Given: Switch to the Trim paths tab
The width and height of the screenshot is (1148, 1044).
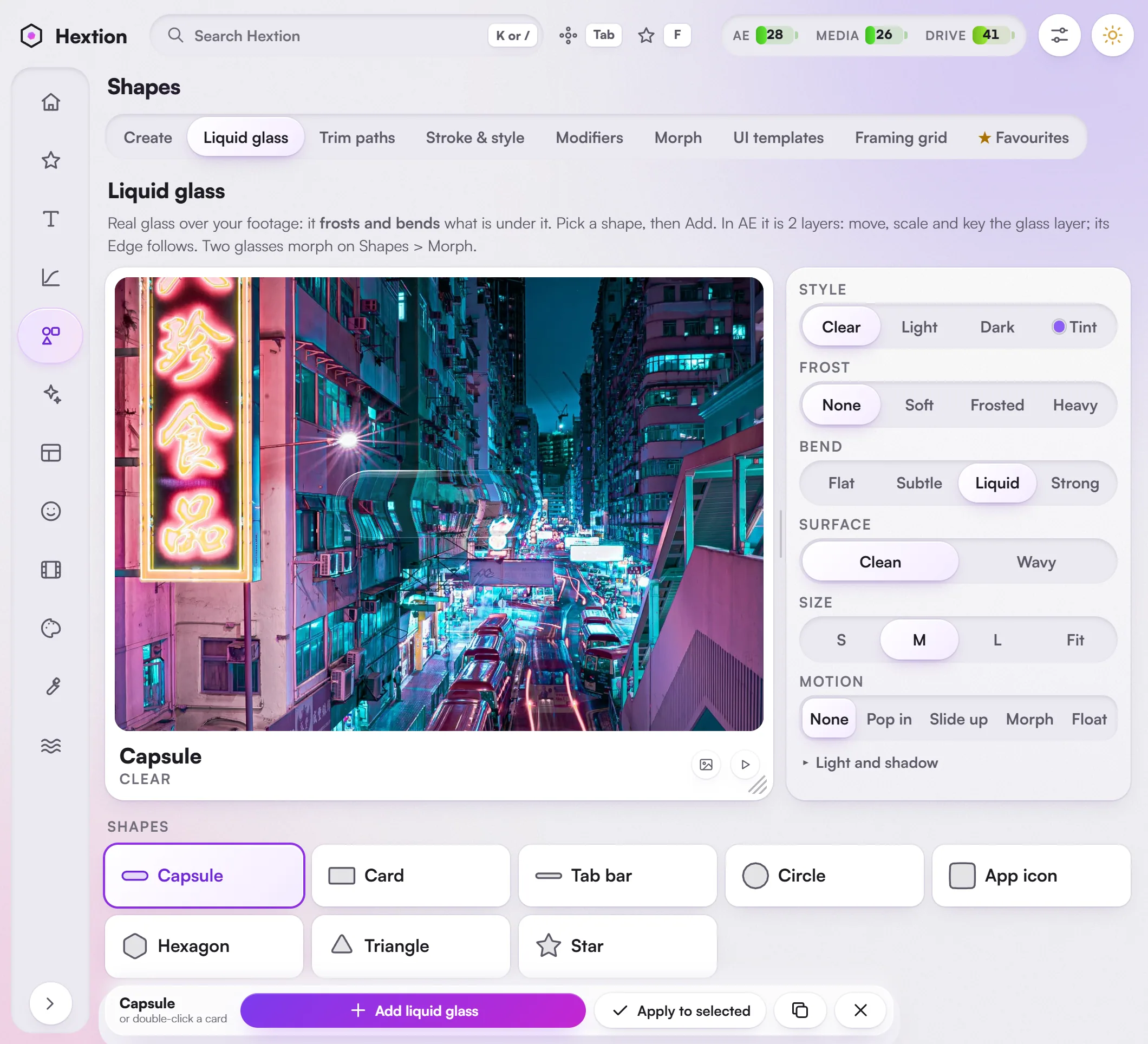Looking at the screenshot, I should [x=357, y=137].
